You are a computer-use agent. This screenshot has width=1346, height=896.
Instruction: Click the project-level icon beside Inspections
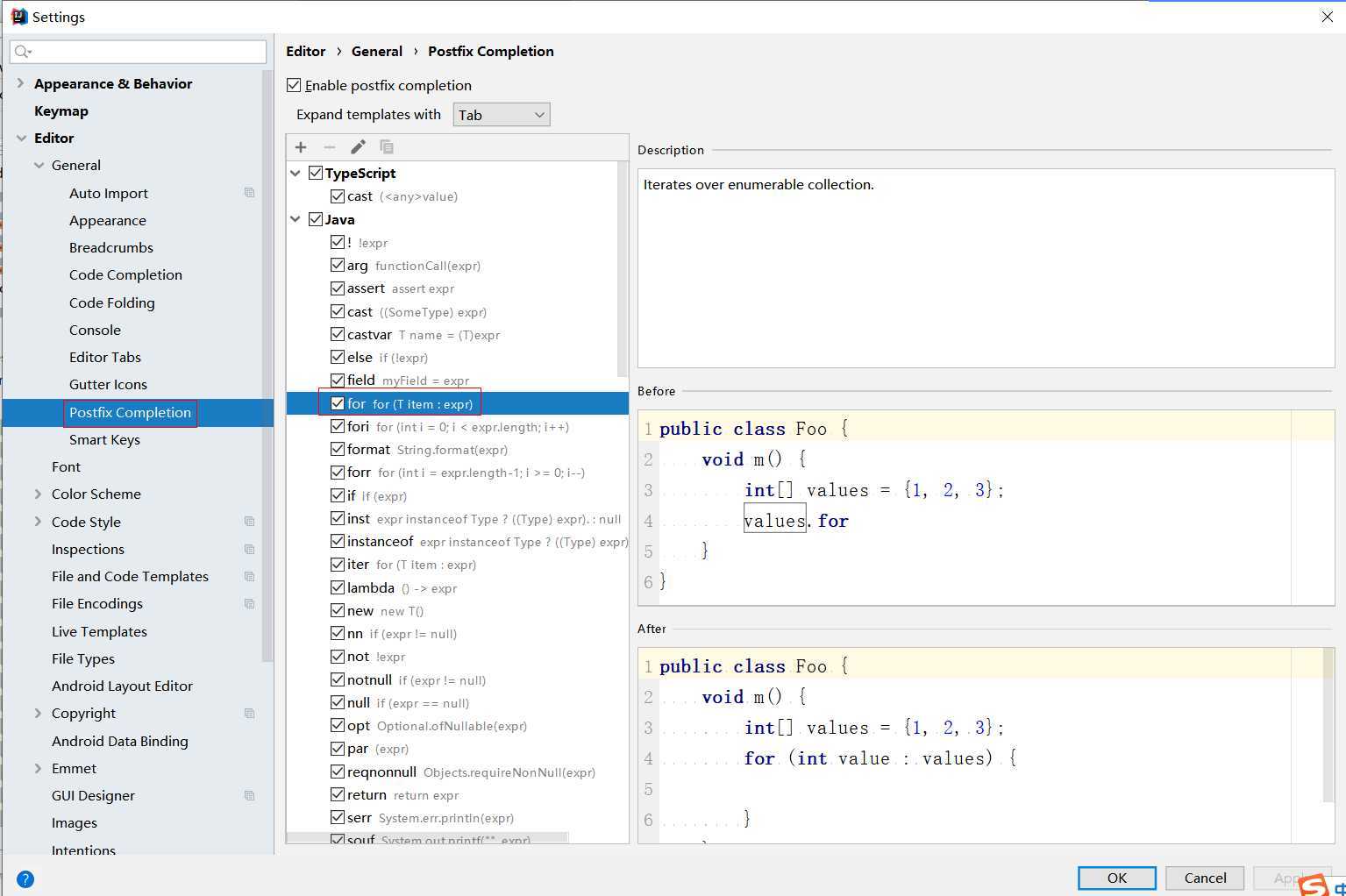250,549
